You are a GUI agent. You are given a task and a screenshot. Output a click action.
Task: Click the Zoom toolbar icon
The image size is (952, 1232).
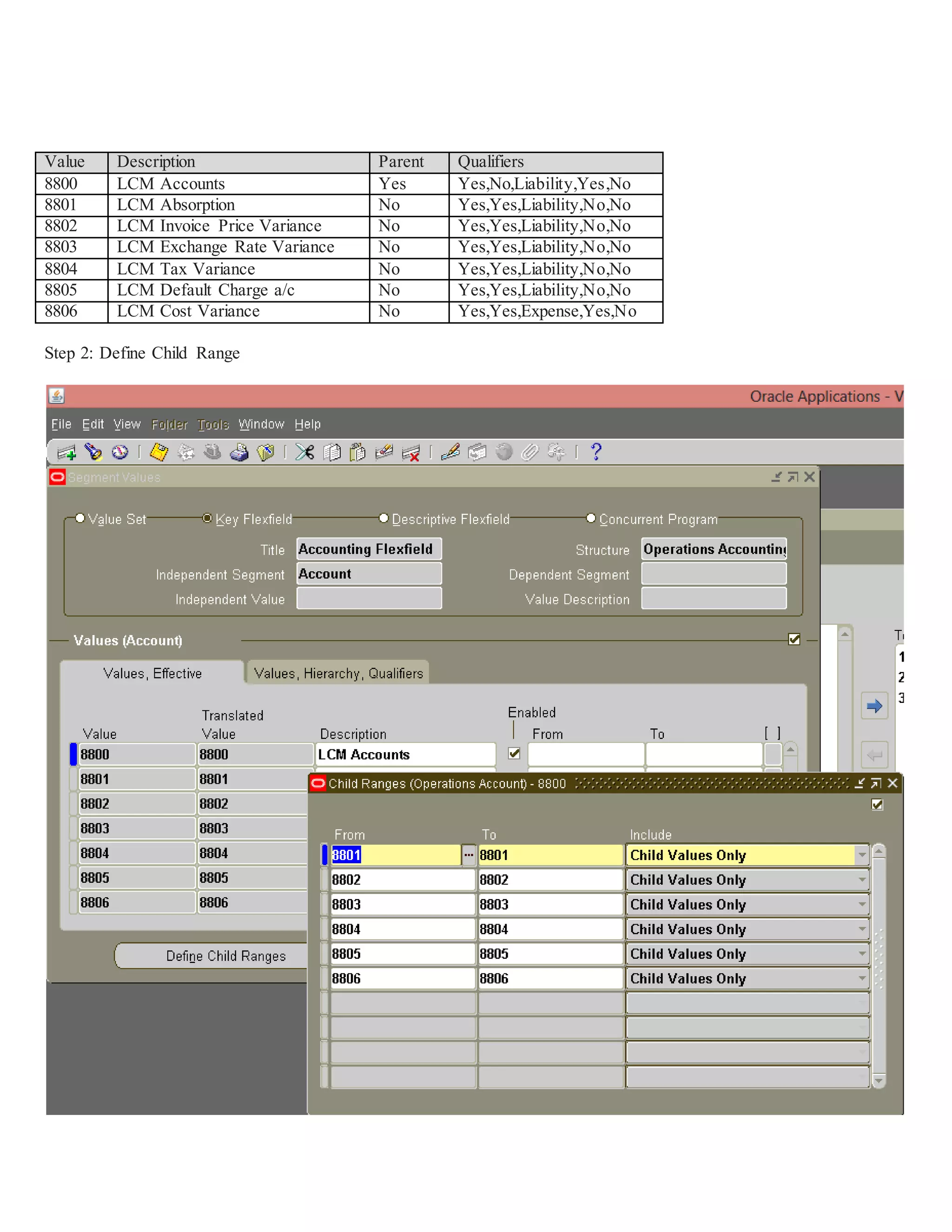pos(477,452)
